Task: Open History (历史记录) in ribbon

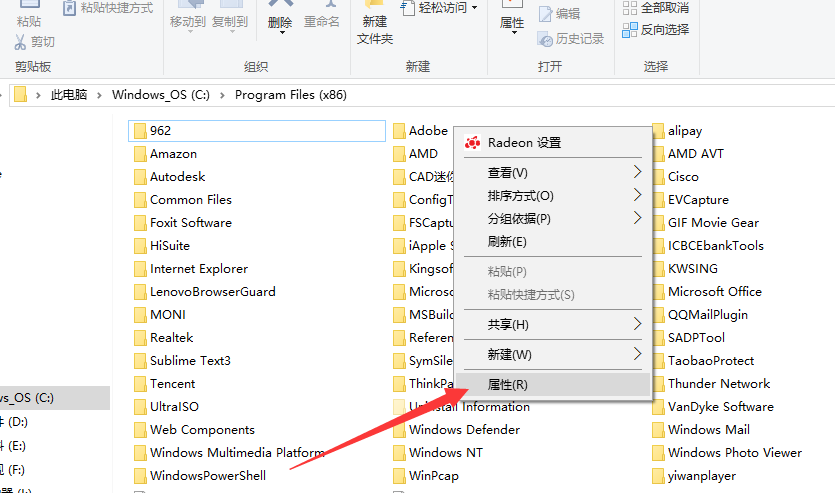Action: click(571, 38)
